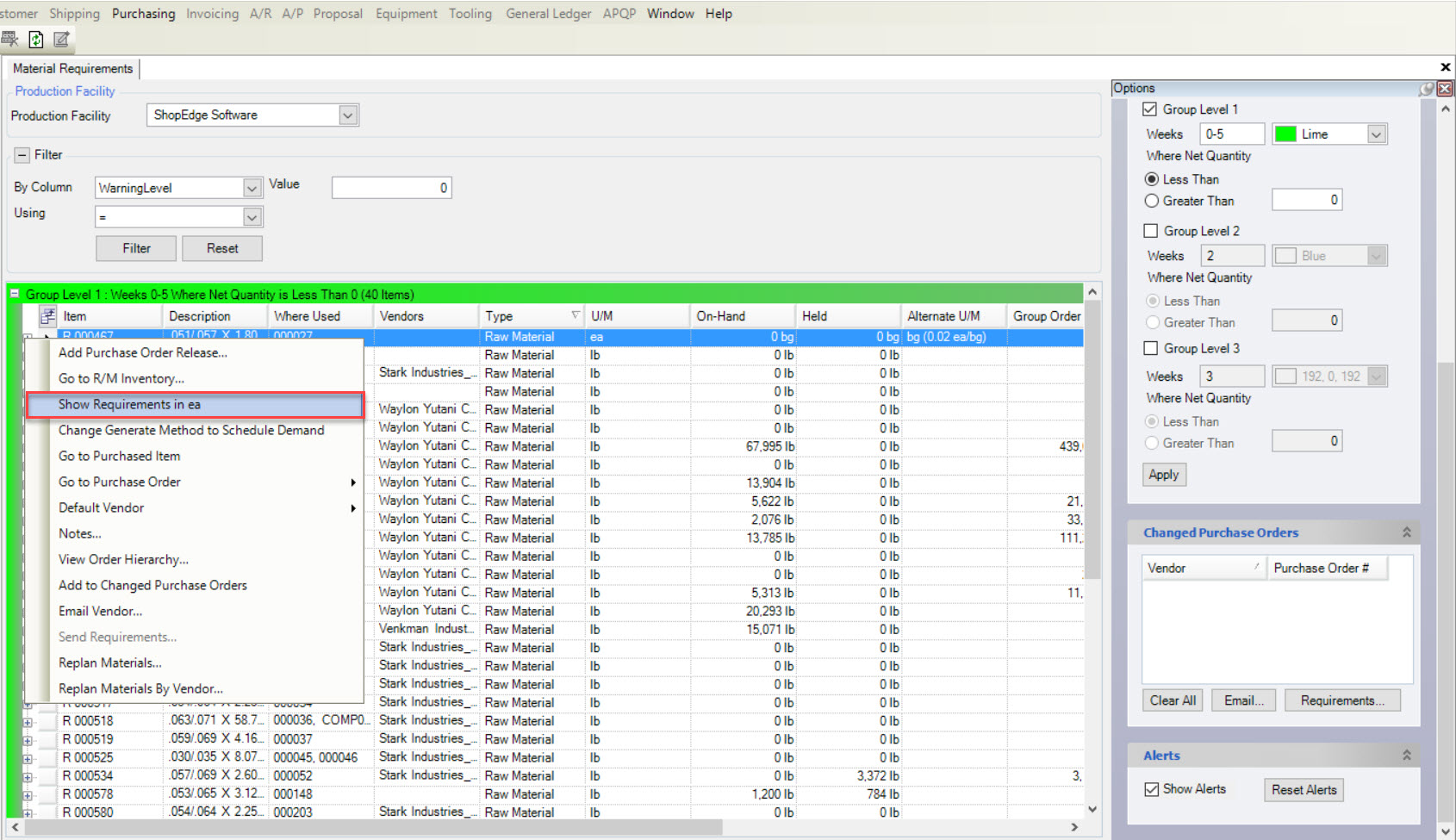Collapse the Alerts section chevron
Viewport: 1456px width, 840px height.
[1406, 755]
